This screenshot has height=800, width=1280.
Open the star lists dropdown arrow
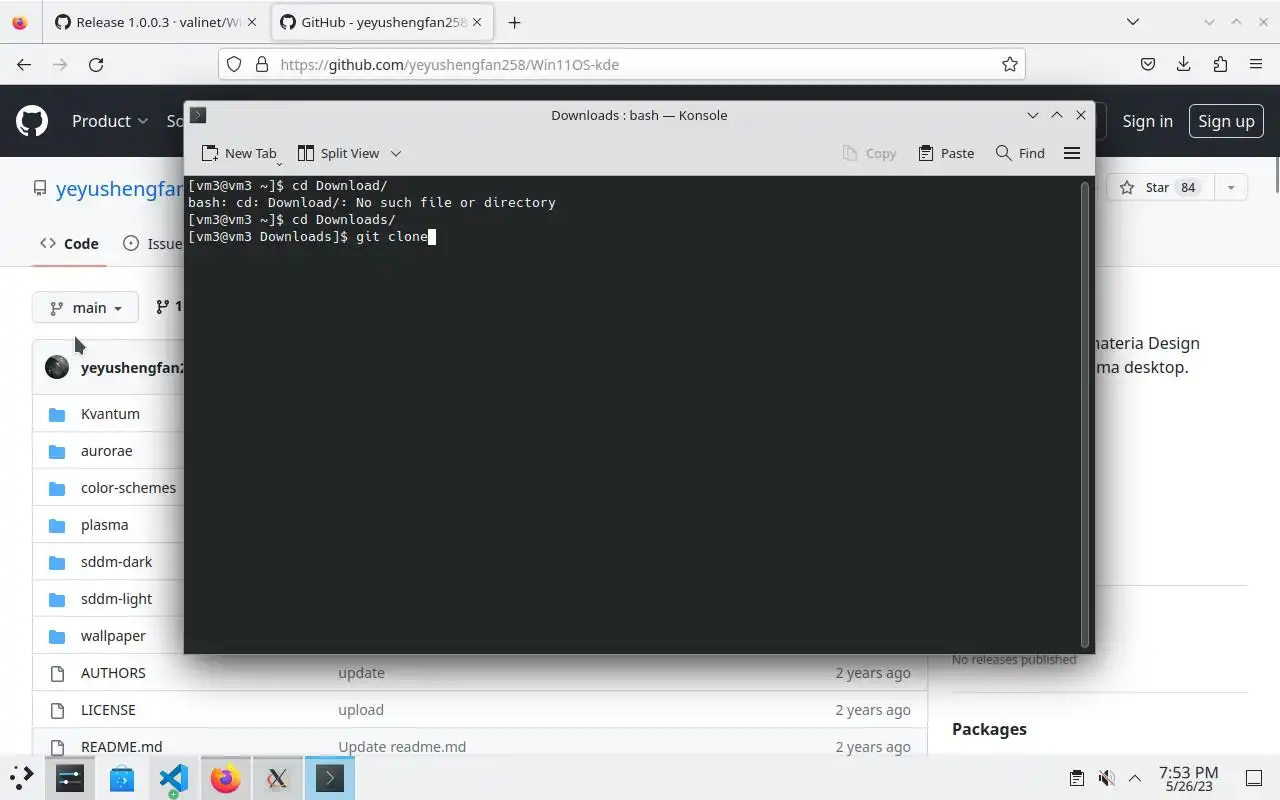(x=1231, y=187)
